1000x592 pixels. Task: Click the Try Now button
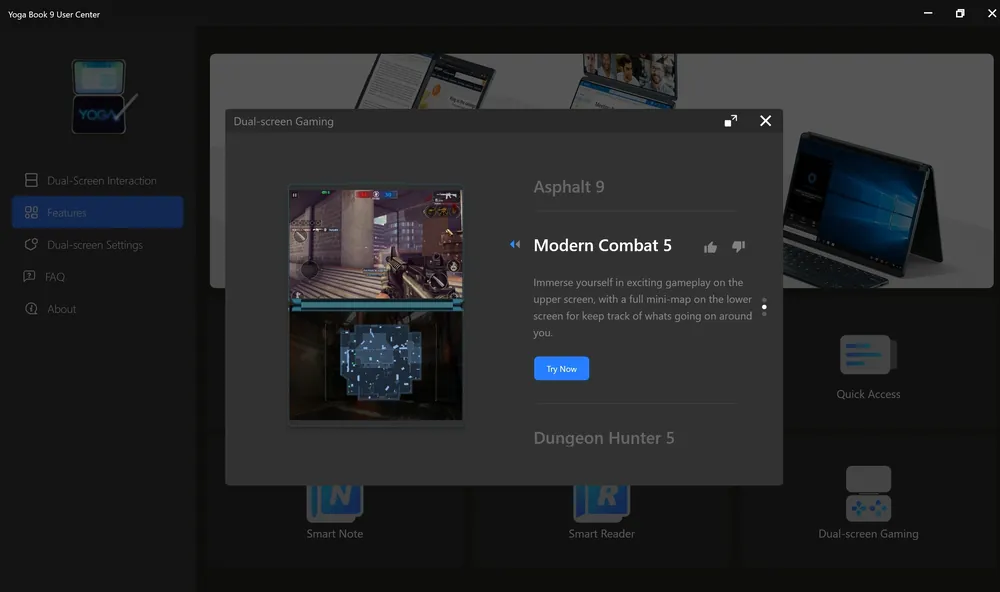click(561, 369)
